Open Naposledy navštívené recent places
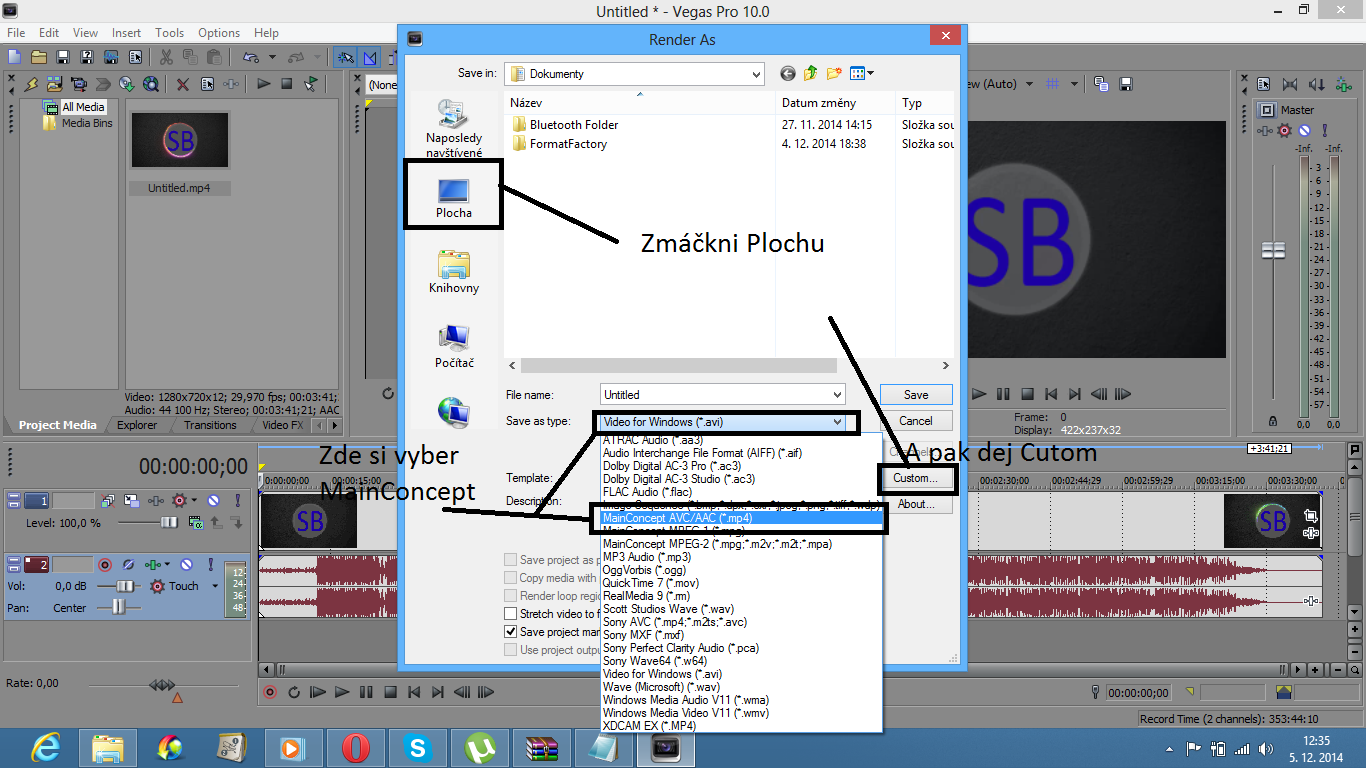This screenshot has height=768, width=1366. click(453, 130)
